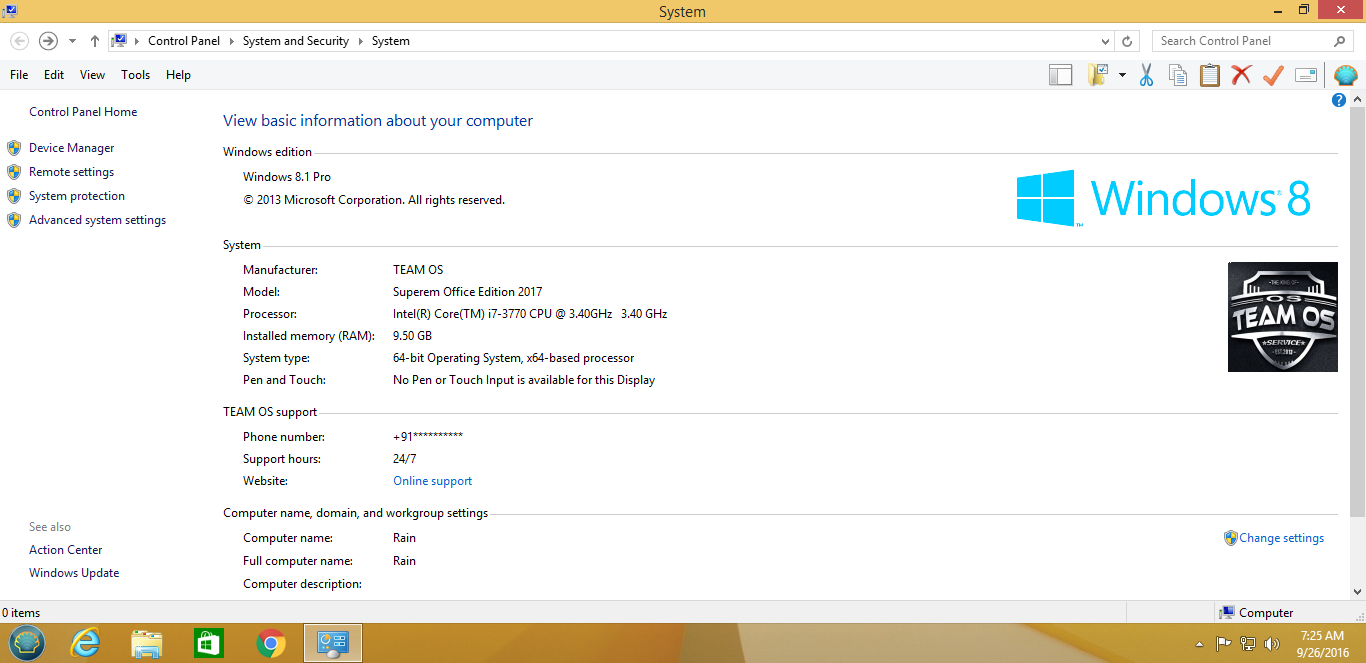This screenshot has width=1366, height=663.
Task: Expand the address bar history dropdown
Action: click(x=1105, y=41)
